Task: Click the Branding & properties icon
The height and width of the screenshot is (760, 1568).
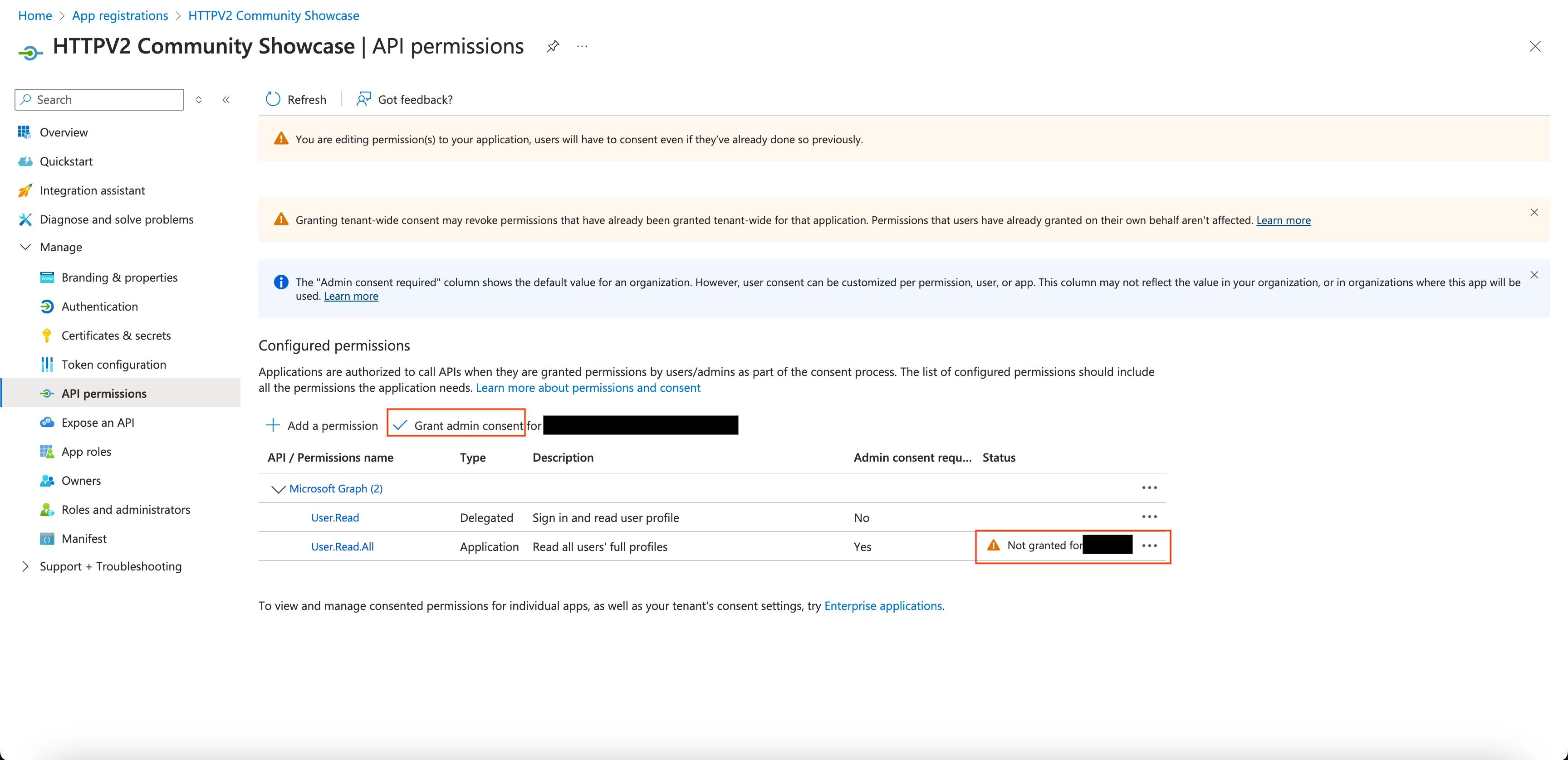Action: (47, 278)
